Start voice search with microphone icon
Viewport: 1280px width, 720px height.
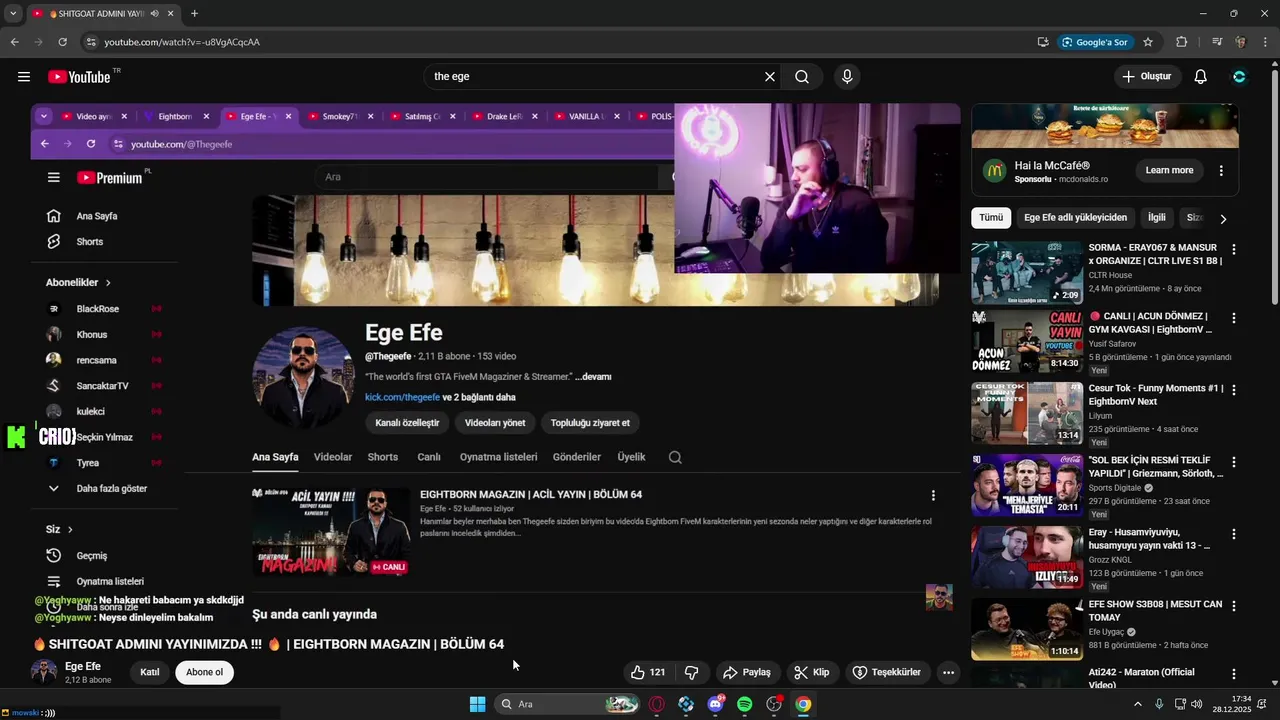pyautogui.click(x=847, y=77)
